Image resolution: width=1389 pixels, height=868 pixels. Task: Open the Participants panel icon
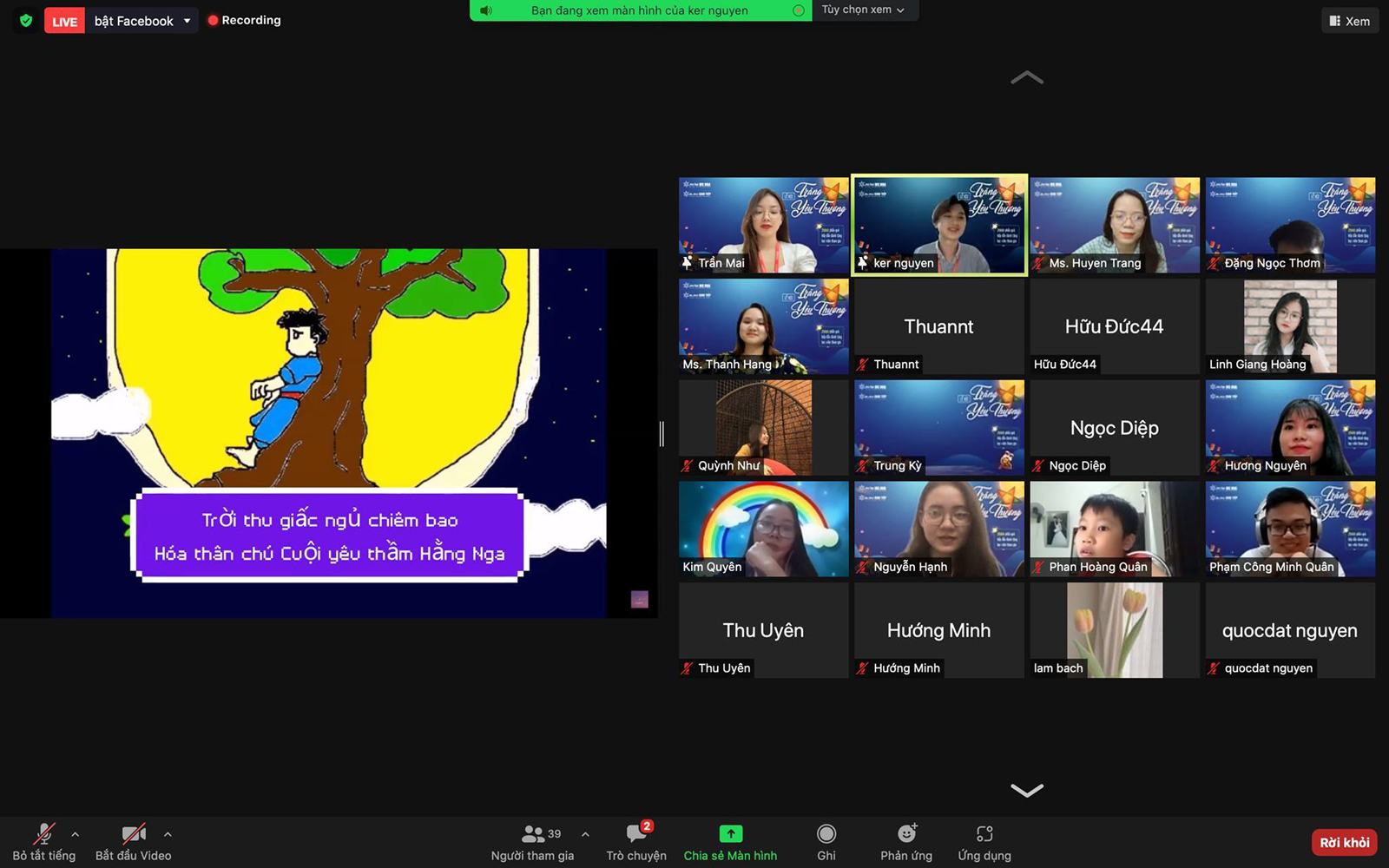pyautogui.click(x=532, y=834)
